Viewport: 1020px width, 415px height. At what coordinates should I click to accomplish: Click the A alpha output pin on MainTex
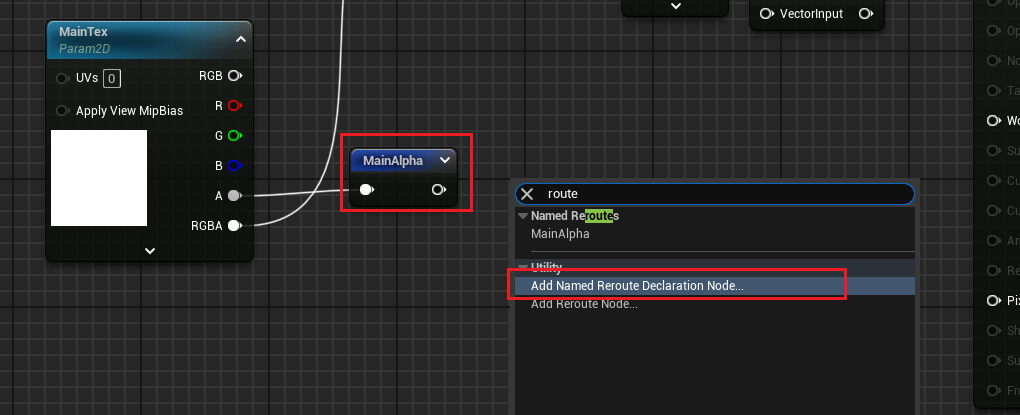point(234,196)
